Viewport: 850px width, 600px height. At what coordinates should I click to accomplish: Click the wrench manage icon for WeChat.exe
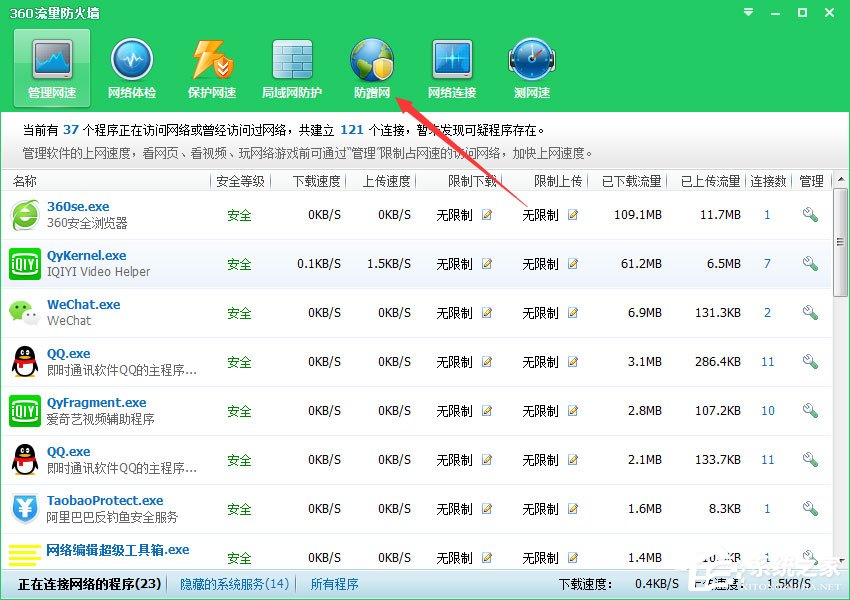point(811,312)
